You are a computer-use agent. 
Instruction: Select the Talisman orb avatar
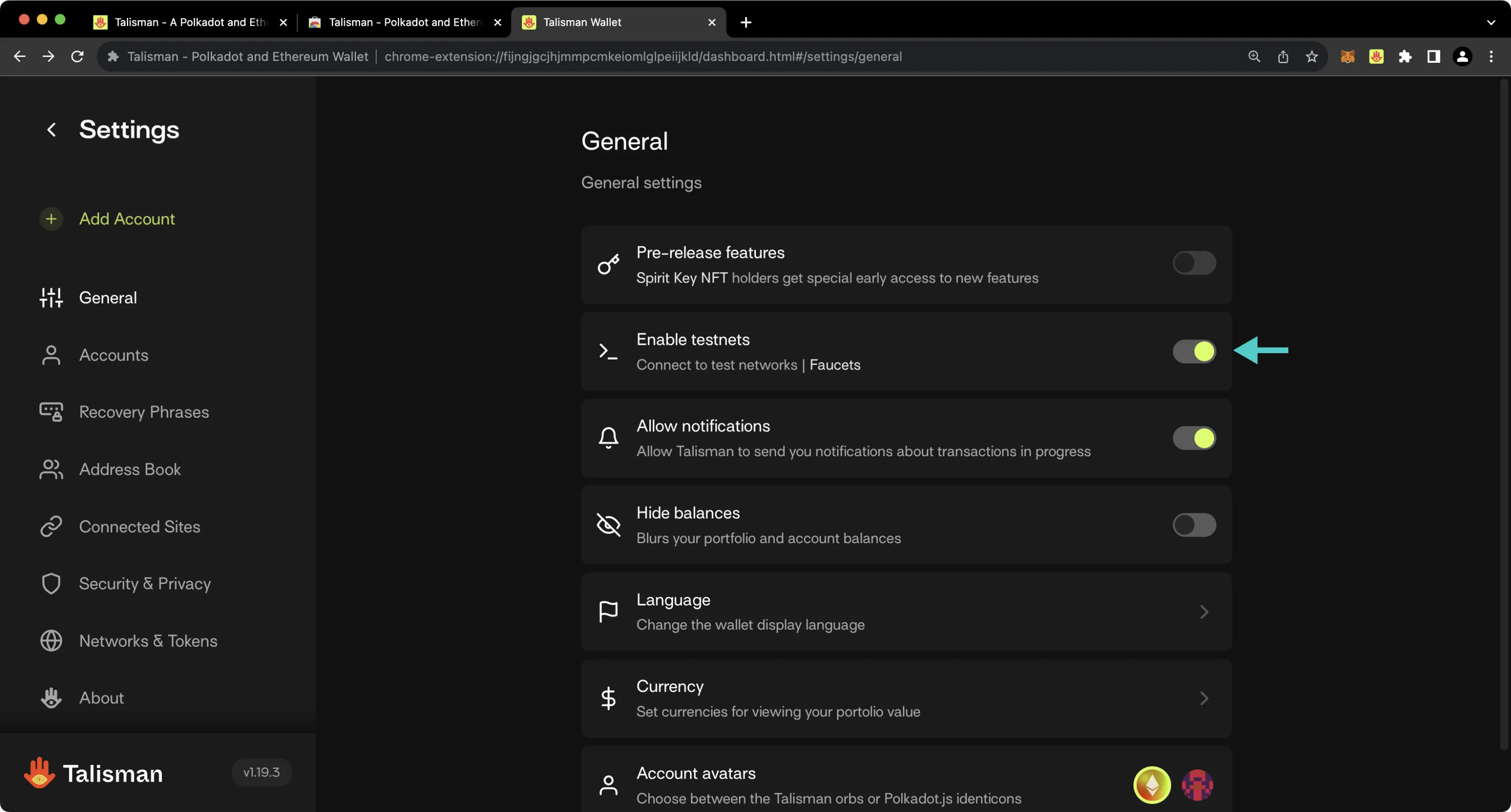coord(1152,785)
